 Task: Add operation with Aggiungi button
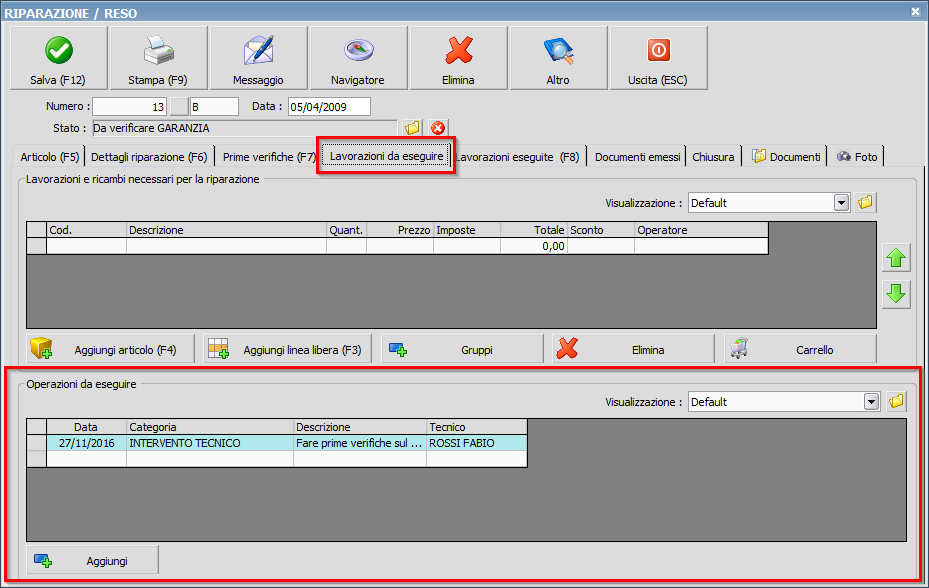click(92, 560)
